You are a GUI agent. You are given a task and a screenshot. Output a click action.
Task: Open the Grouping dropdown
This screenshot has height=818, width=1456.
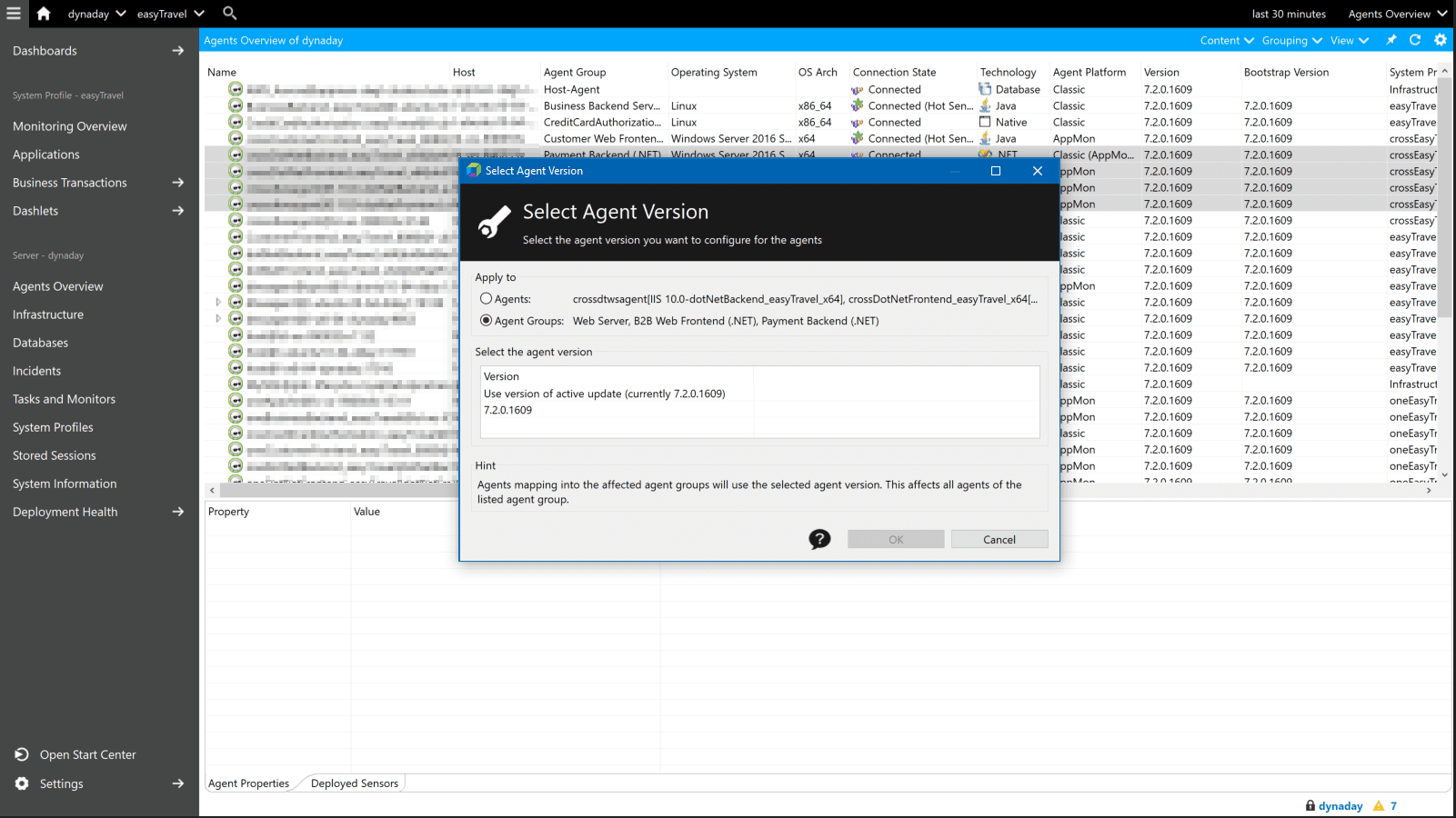tap(1292, 40)
